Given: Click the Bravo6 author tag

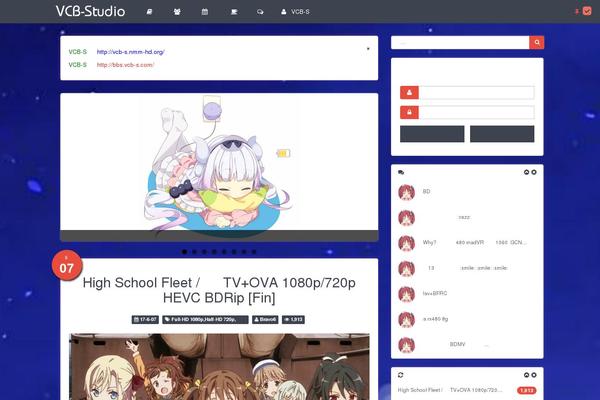Looking at the screenshot, I should click(x=265, y=320).
